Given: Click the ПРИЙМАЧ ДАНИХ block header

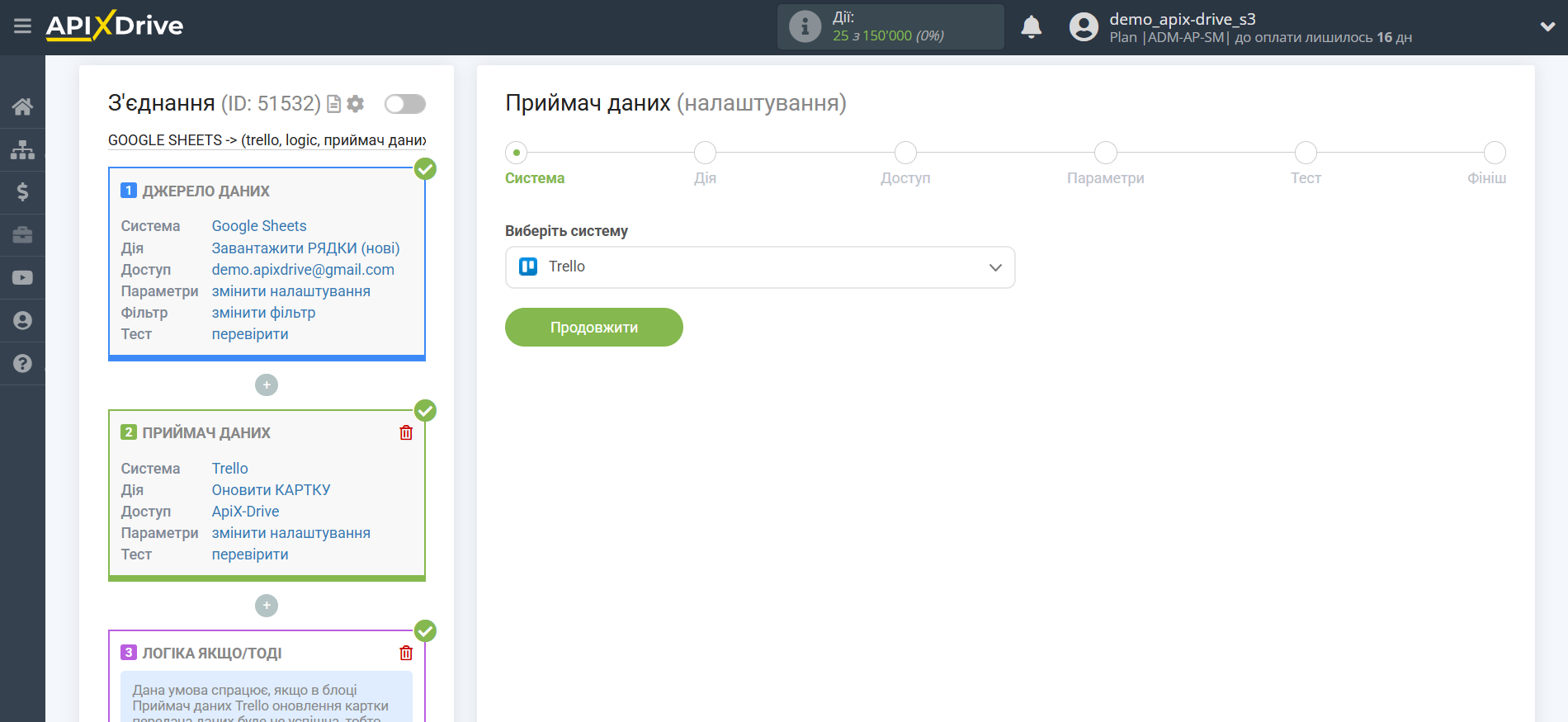Looking at the screenshot, I should pos(206,433).
